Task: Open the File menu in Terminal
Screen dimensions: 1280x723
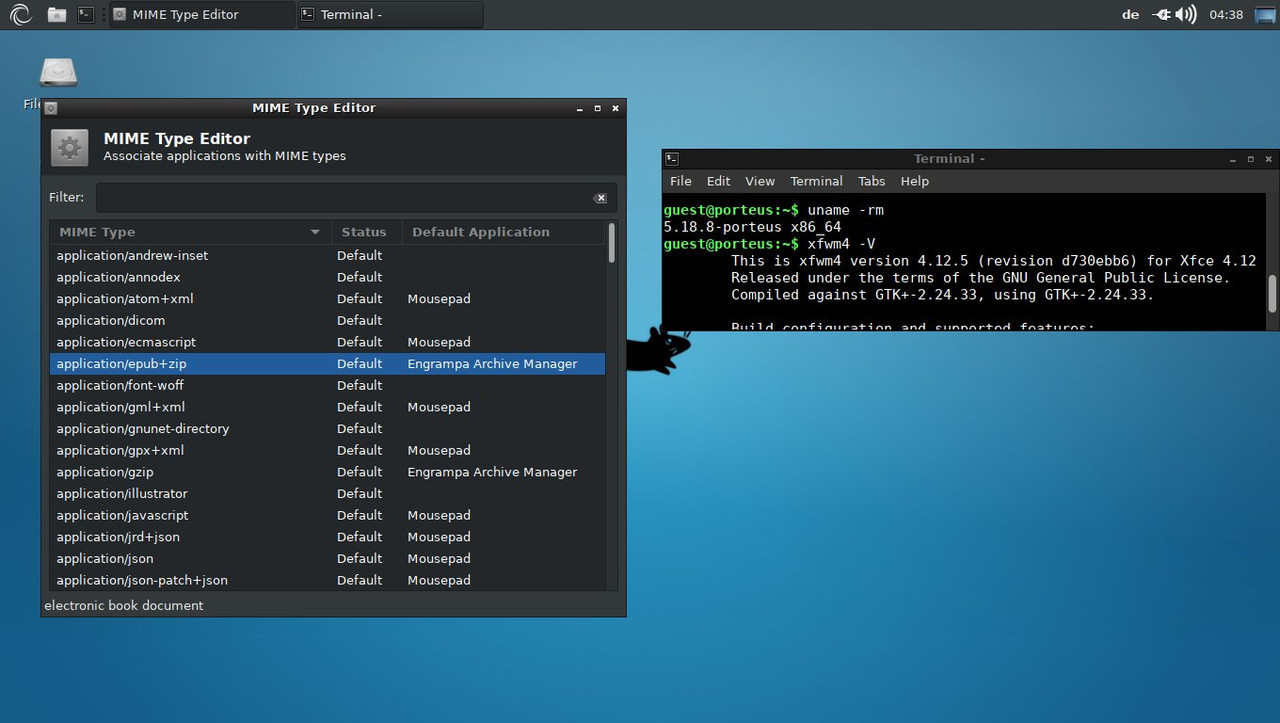Action: [x=681, y=181]
